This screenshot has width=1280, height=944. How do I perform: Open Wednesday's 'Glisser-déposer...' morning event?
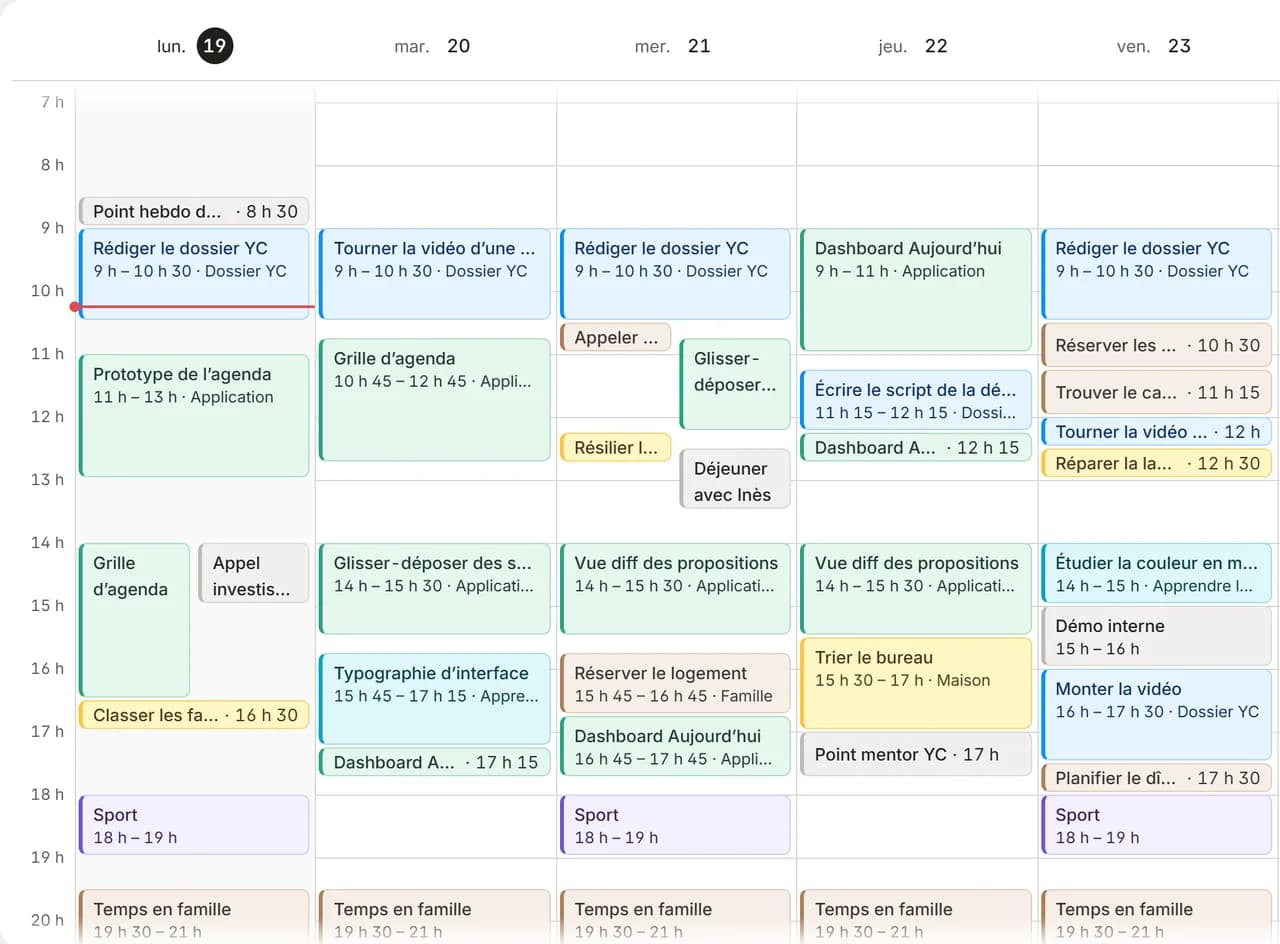point(735,384)
